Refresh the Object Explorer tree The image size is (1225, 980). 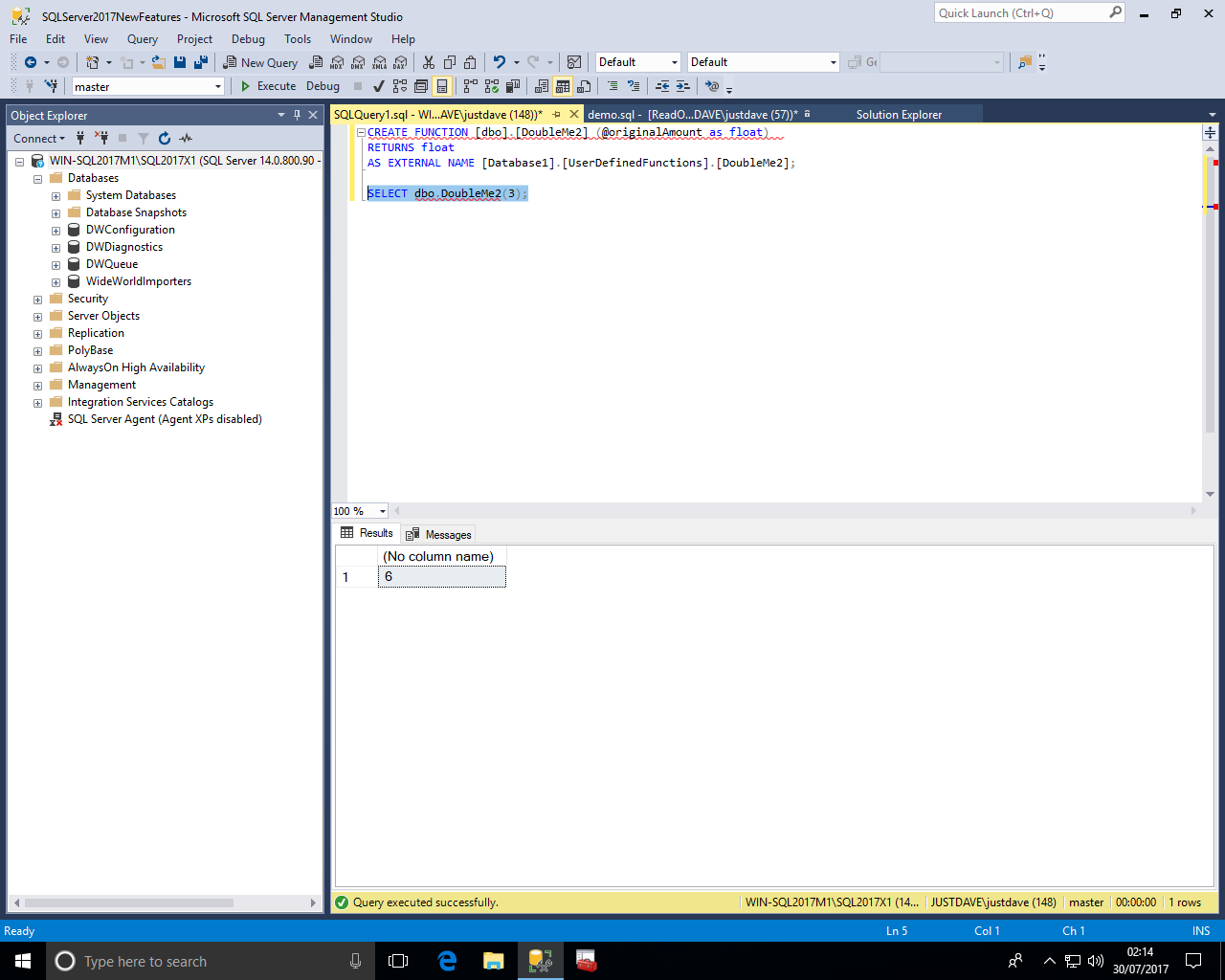165,139
